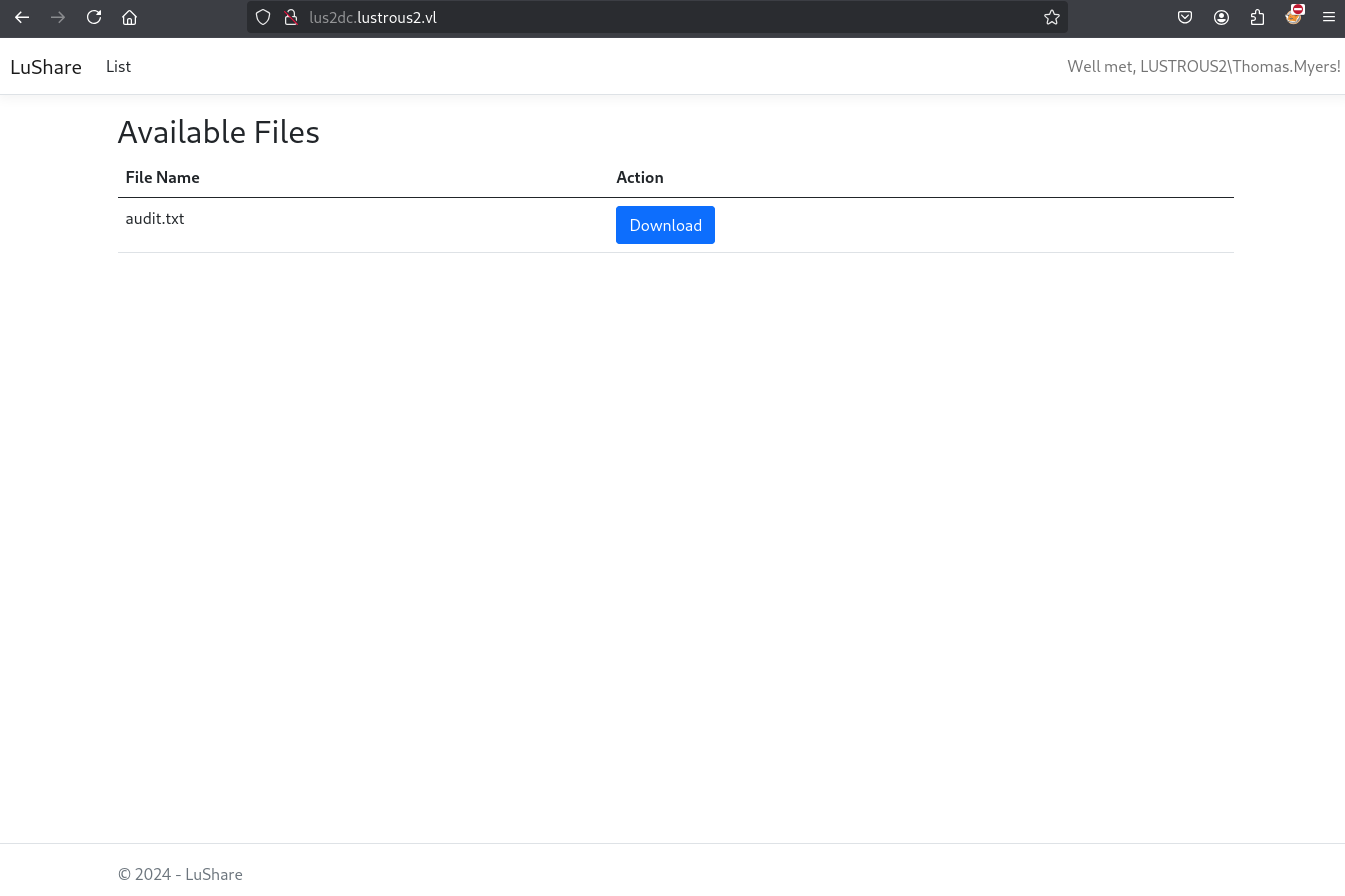Reload the current page
This screenshot has height=896, width=1345.
pos(94,17)
